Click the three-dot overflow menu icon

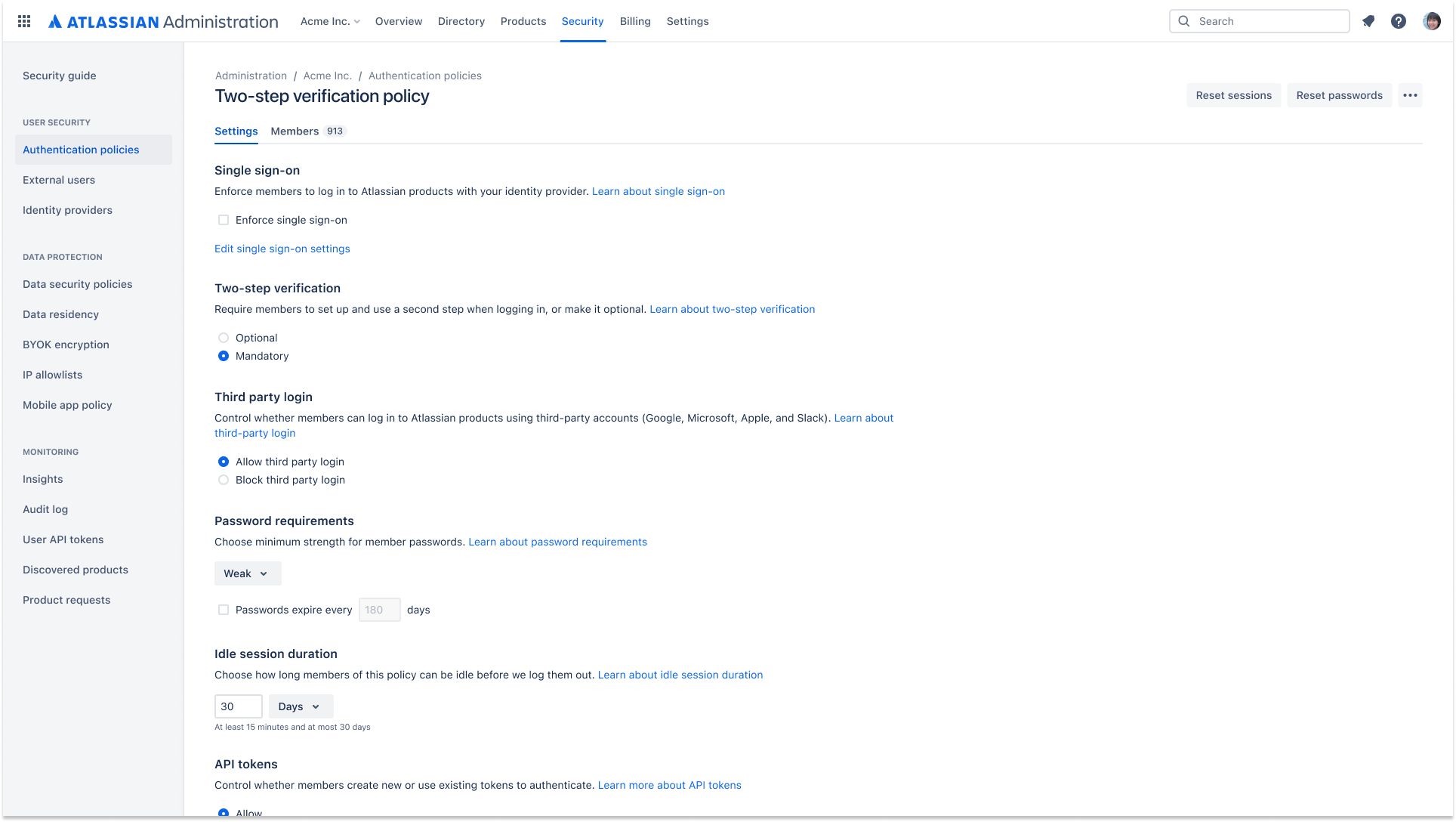[x=1409, y=95]
